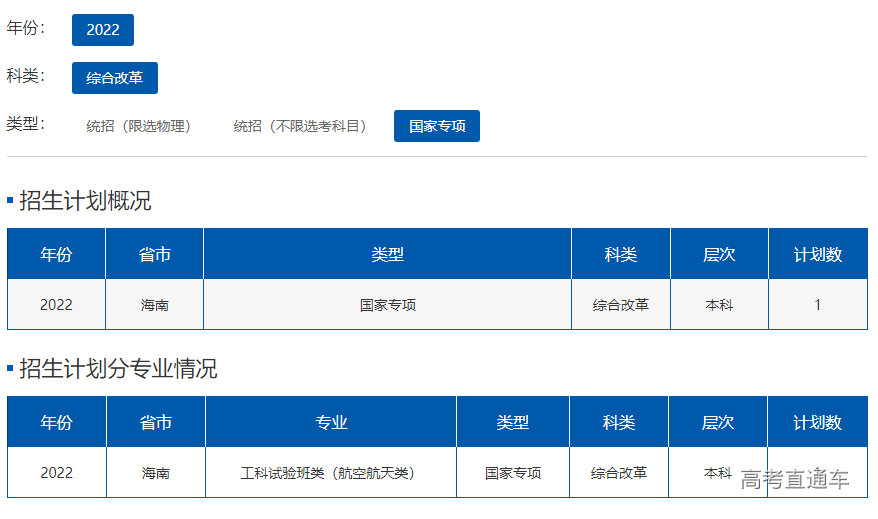Switch to 统招（限选物理） admission type

(x=138, y=126)
